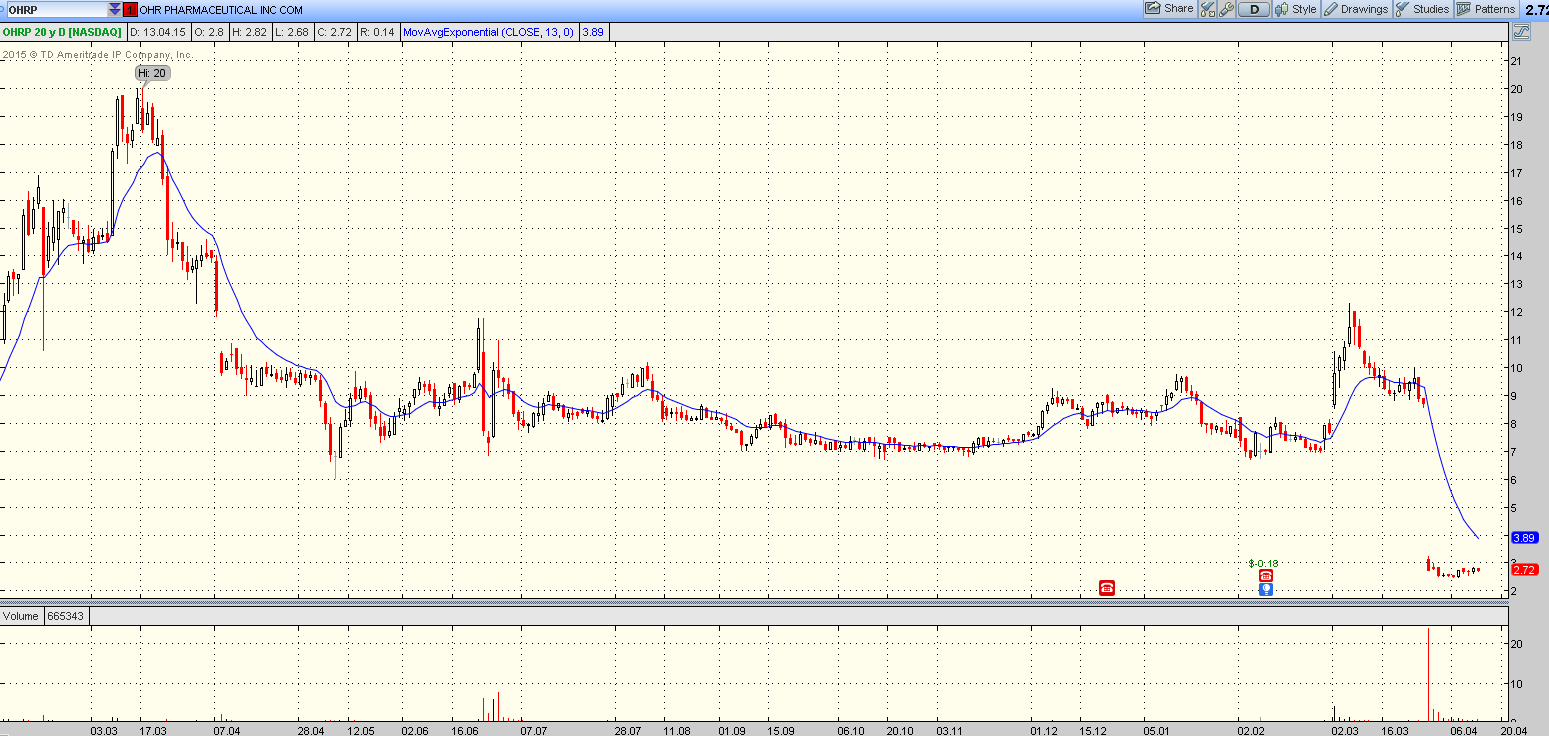This screenshot has width=1549, height=736.
Task: Click the blue 3.89 moving average tag
Action: 1525,537
